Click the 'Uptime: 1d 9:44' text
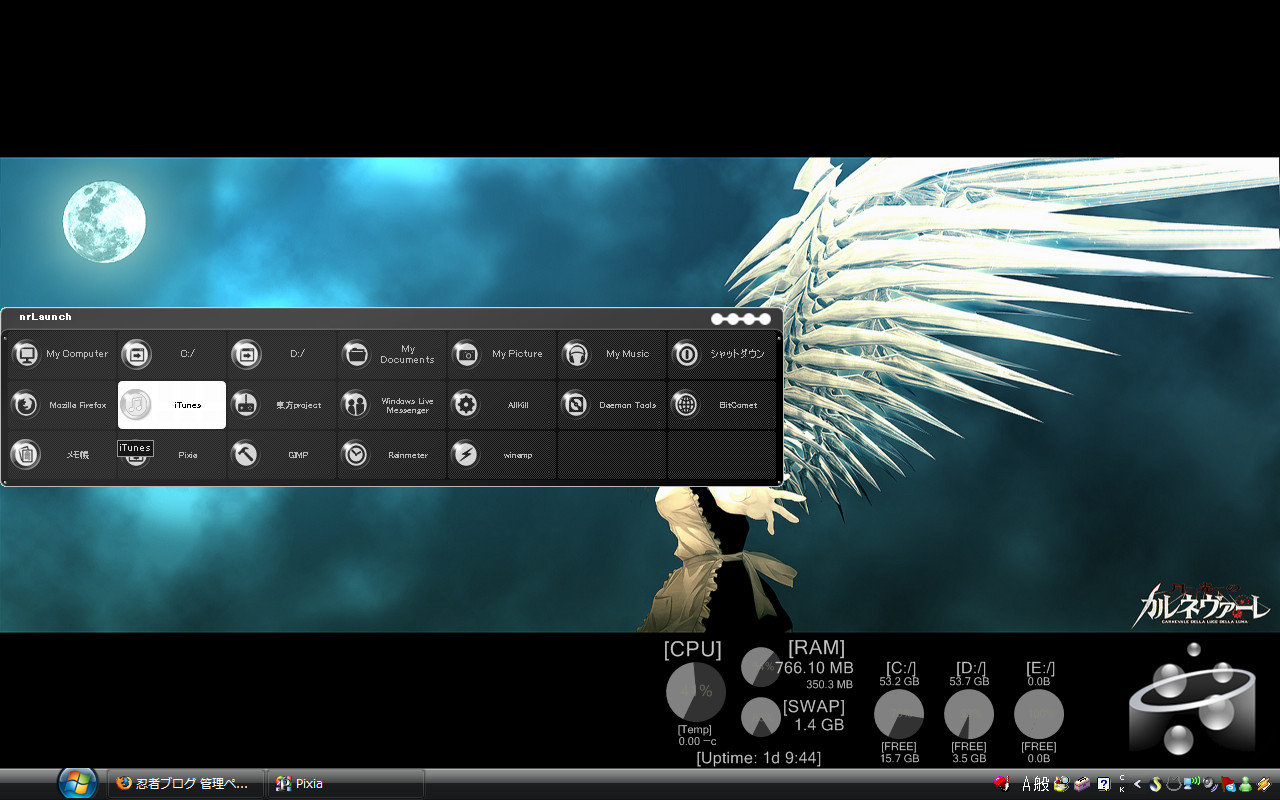The image size is (1280, 800). [x=759, y=758]
